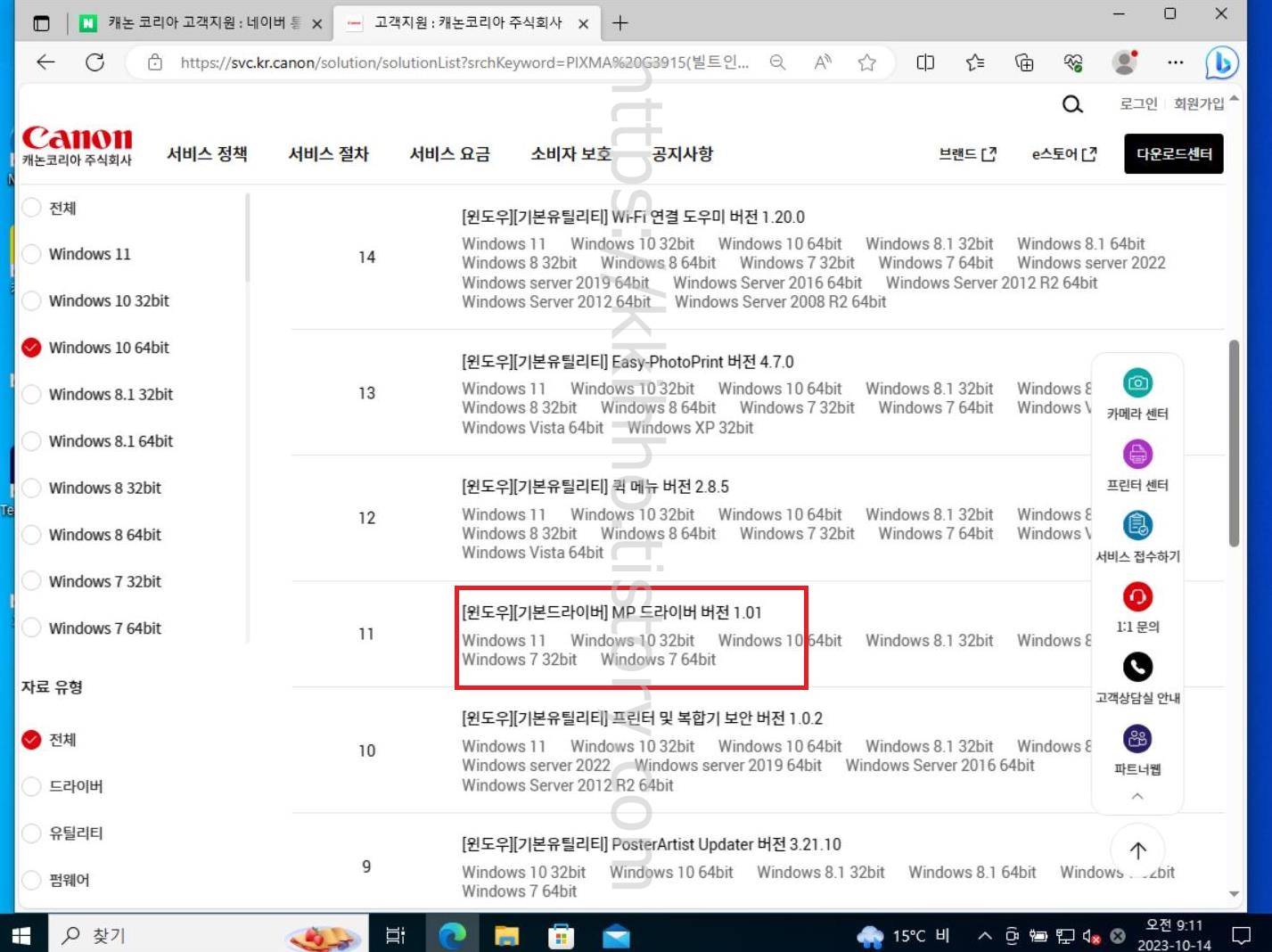Select the 펌웨어 type radio option
This screenshot has height=952, width=1272.
pos(31,880)
